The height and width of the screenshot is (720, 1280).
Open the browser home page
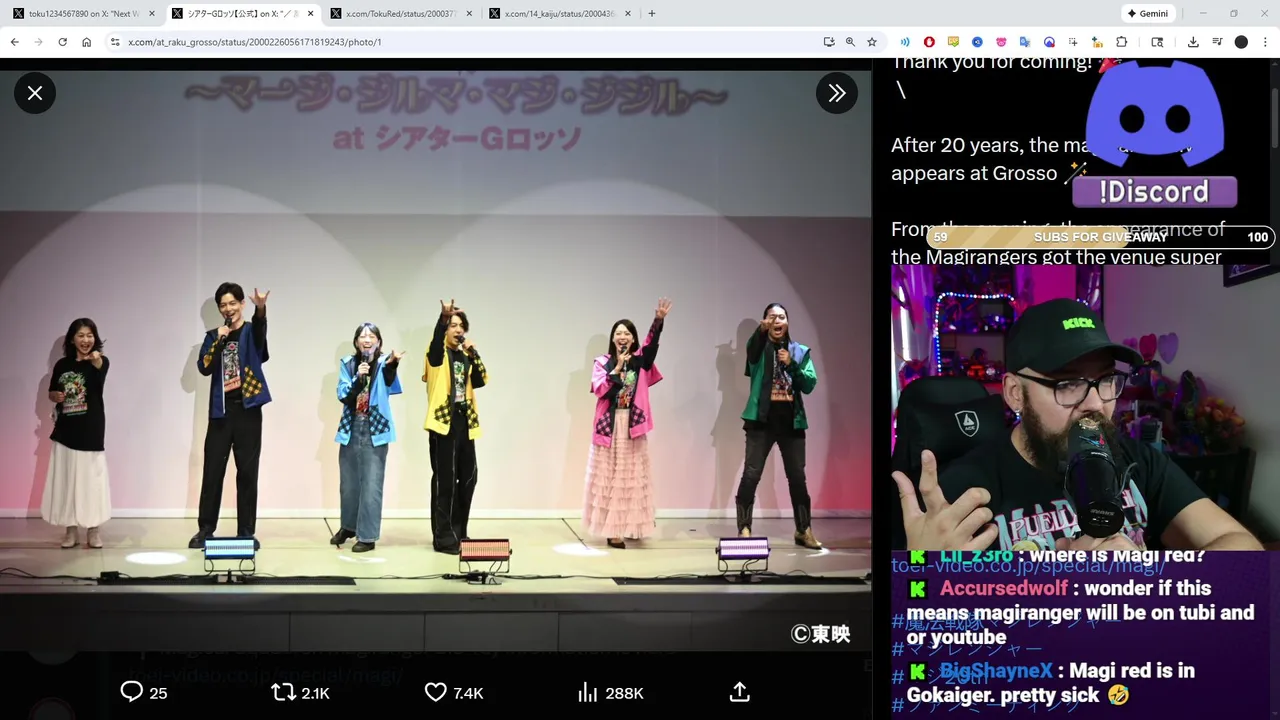(86, 42)
